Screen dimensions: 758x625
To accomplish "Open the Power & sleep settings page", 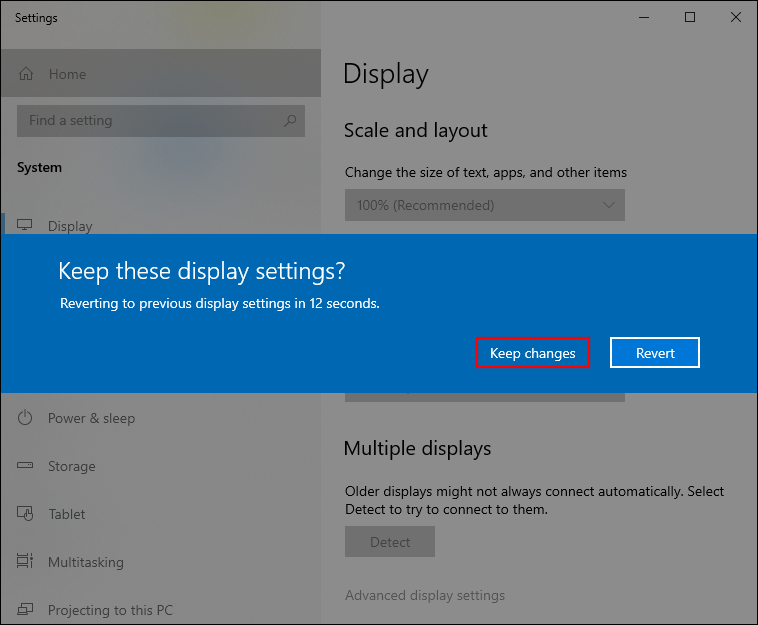I will pos(91,418).
